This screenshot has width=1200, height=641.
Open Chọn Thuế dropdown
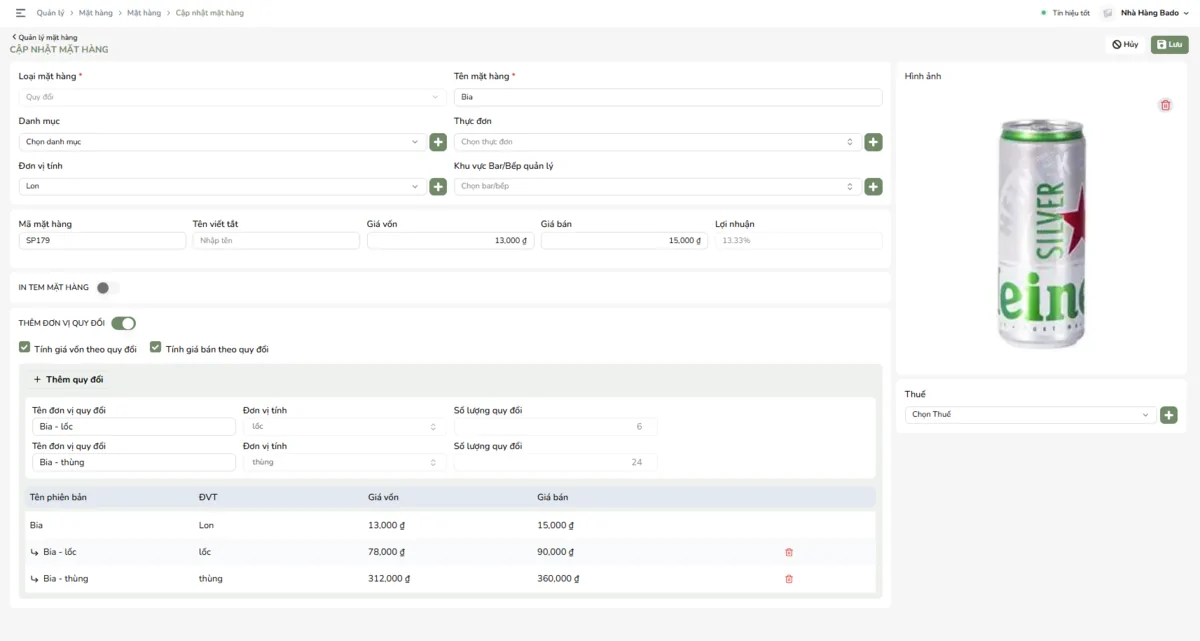click(x=1030, y=414)
